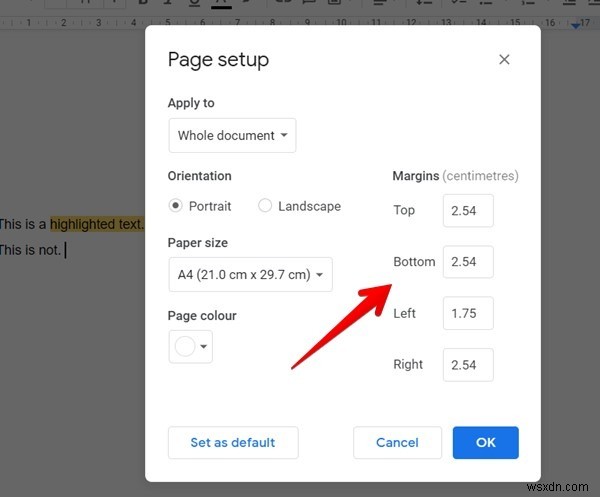Open the Page colour picker dropdown
The image size is (600, 497).
[x=191, y=347]
